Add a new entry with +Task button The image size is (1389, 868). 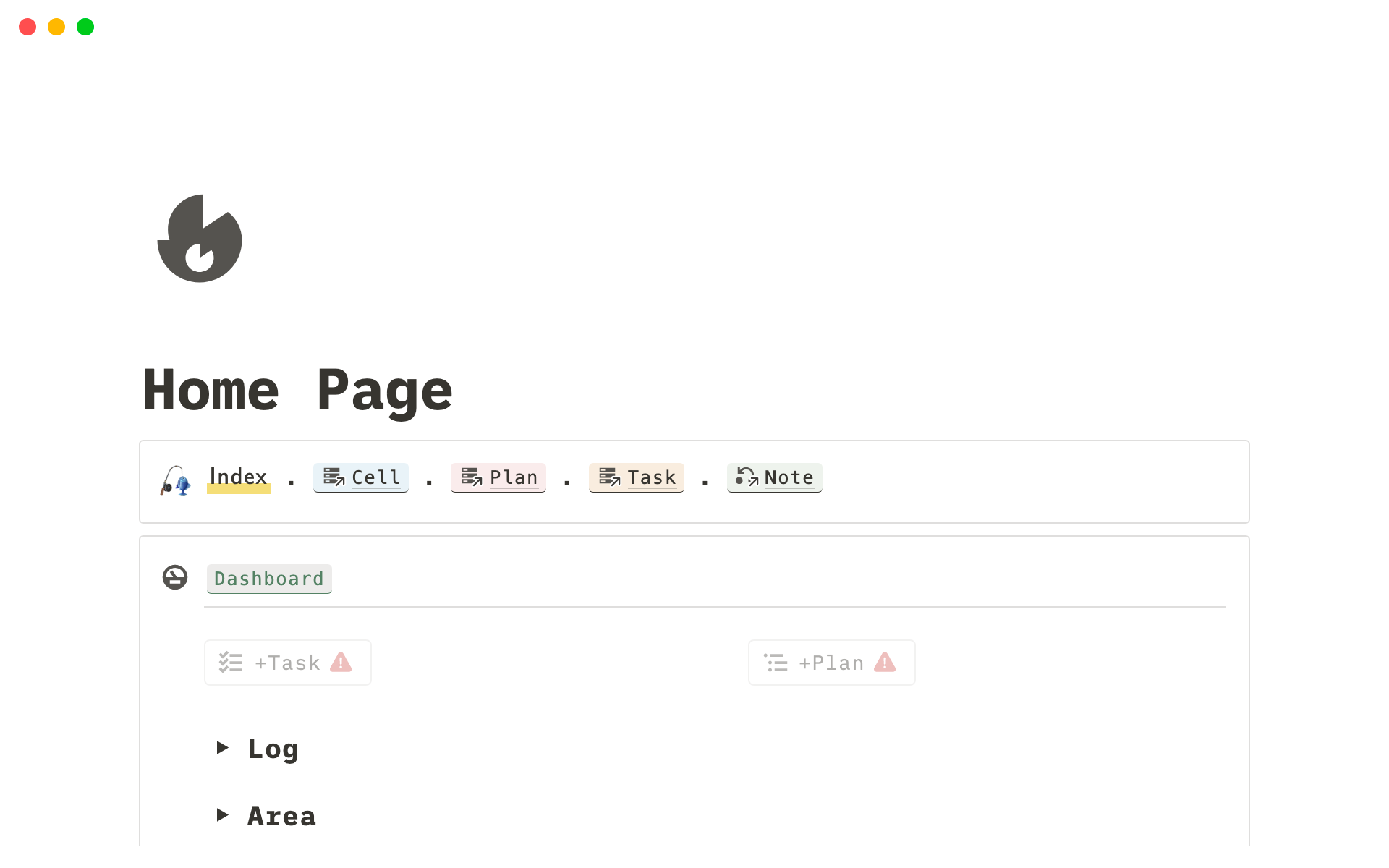[288, 663]
